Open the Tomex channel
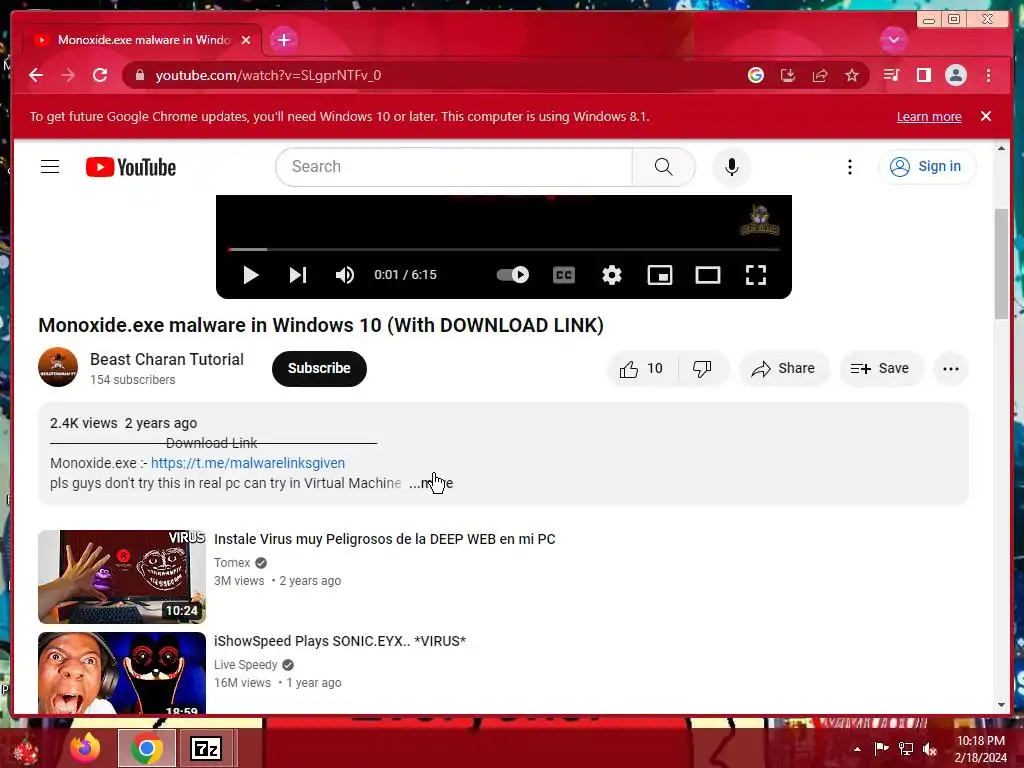The image size is (1024, 768). (232, 563)
